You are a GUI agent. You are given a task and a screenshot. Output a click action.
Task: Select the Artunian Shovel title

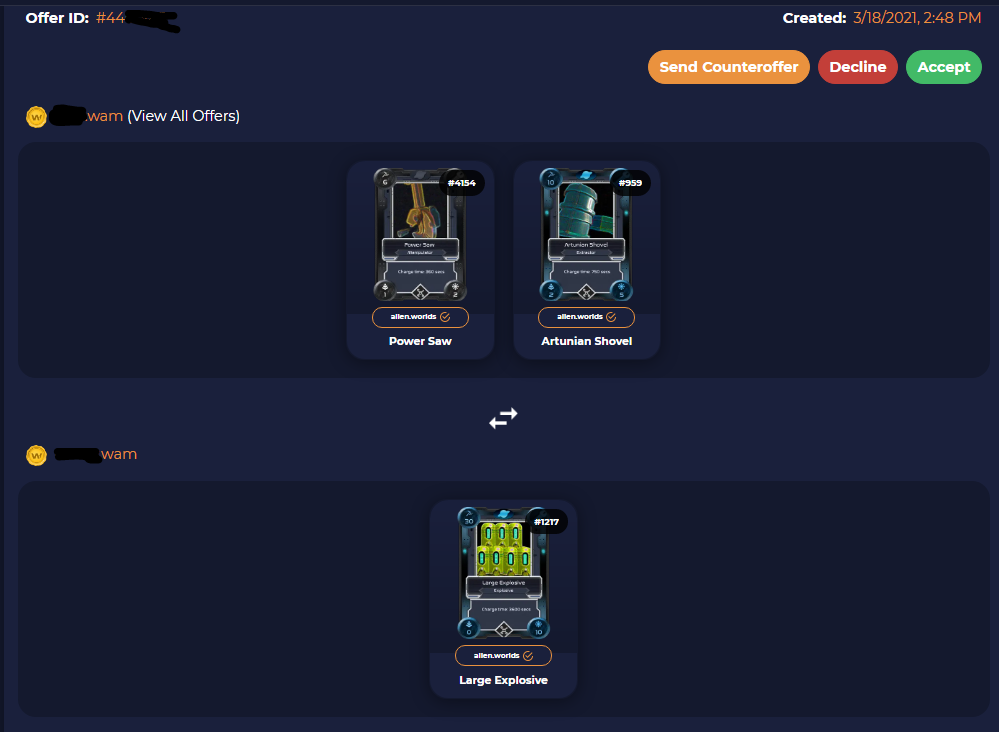click(x=586, y=341)
